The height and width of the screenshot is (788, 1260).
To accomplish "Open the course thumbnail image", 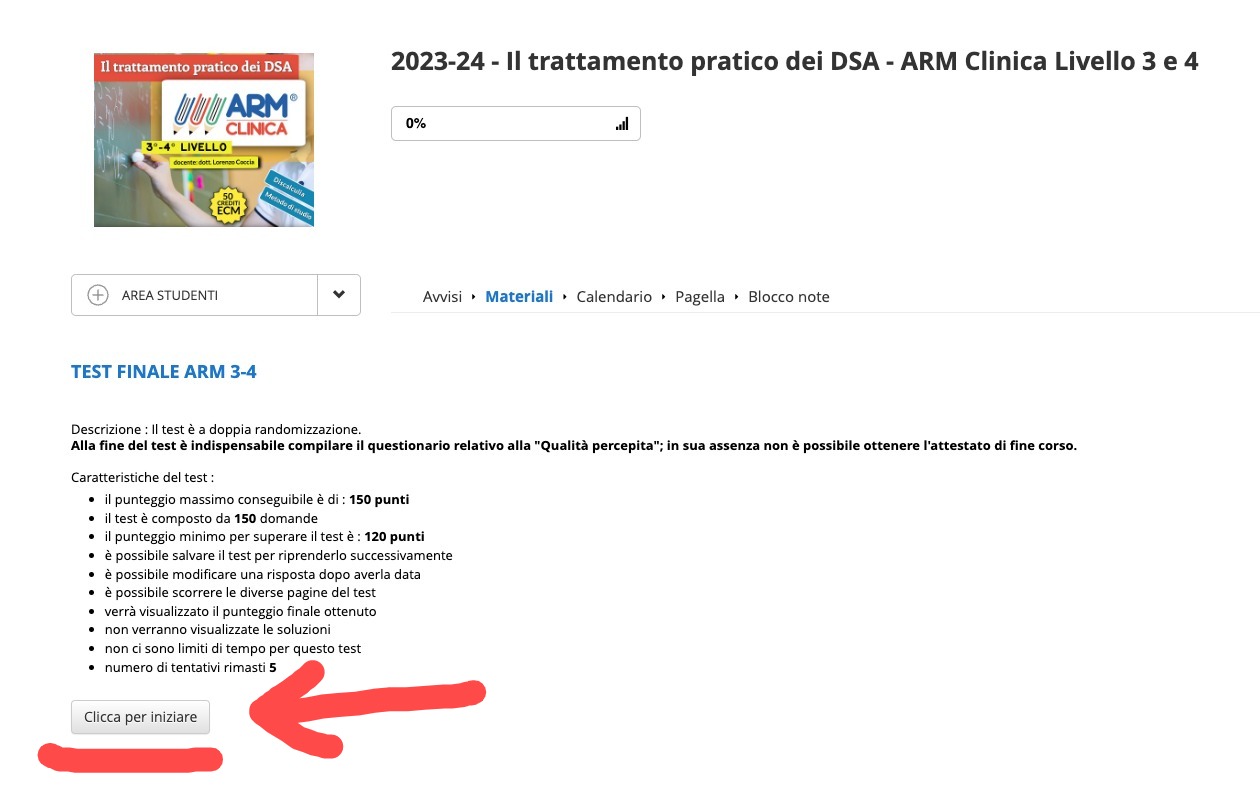I will coord(204,140).
